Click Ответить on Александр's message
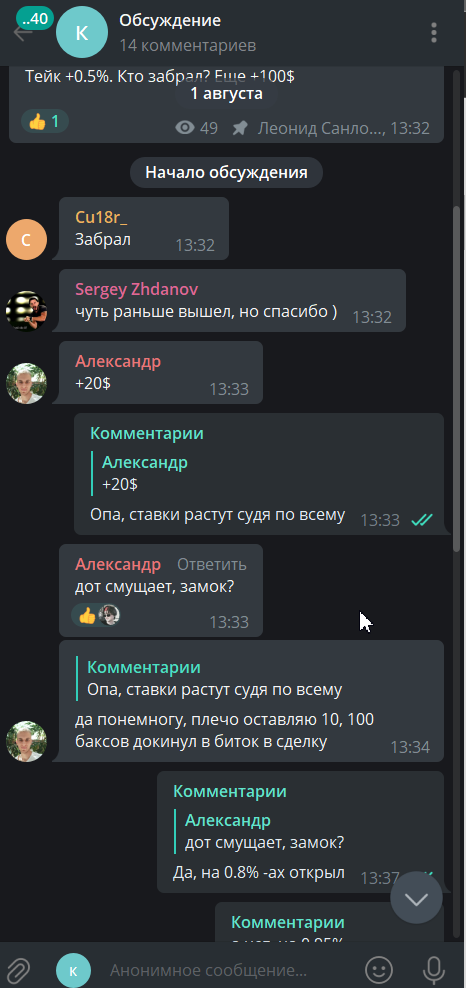Screen dimensions: 466x988 coord(212,565)
